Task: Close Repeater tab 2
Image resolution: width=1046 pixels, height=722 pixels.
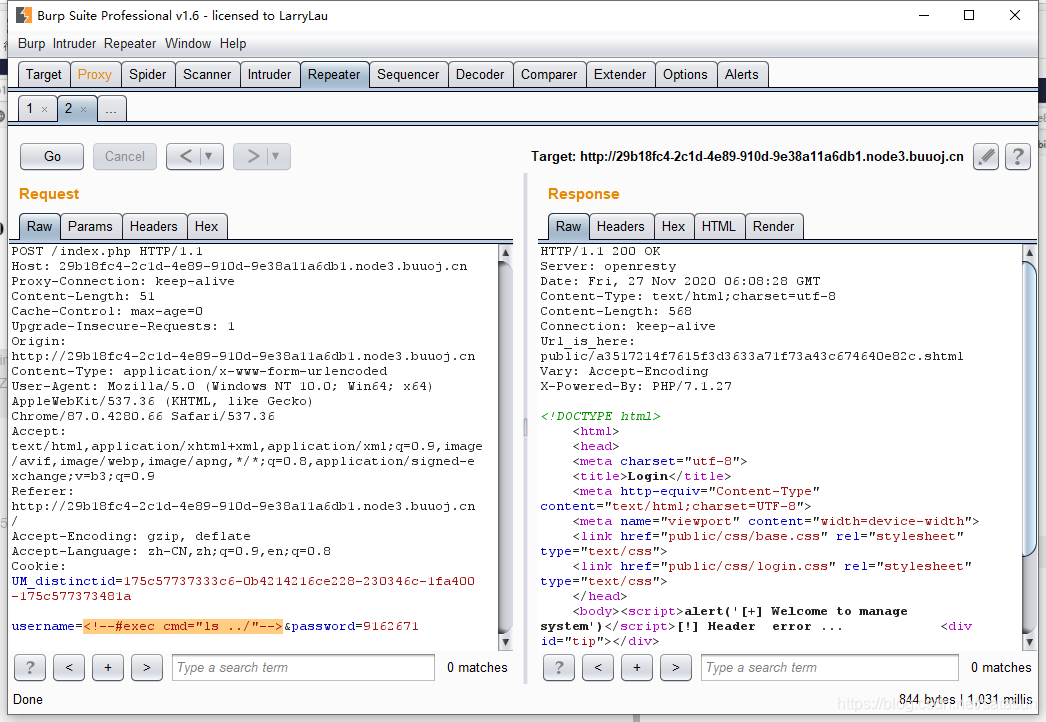Action: (x=83, y=109)
